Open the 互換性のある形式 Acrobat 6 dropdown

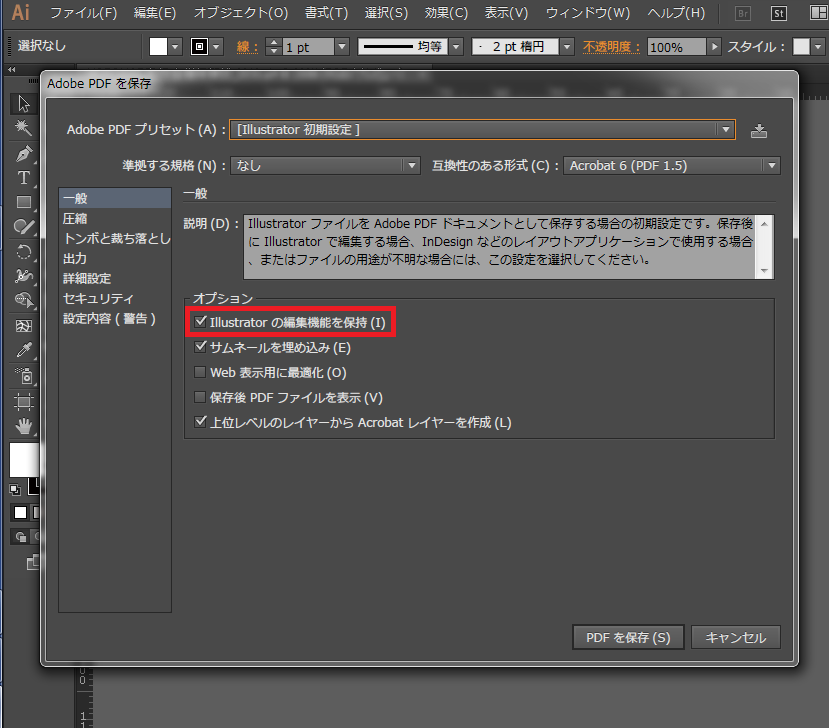[671, 165]
